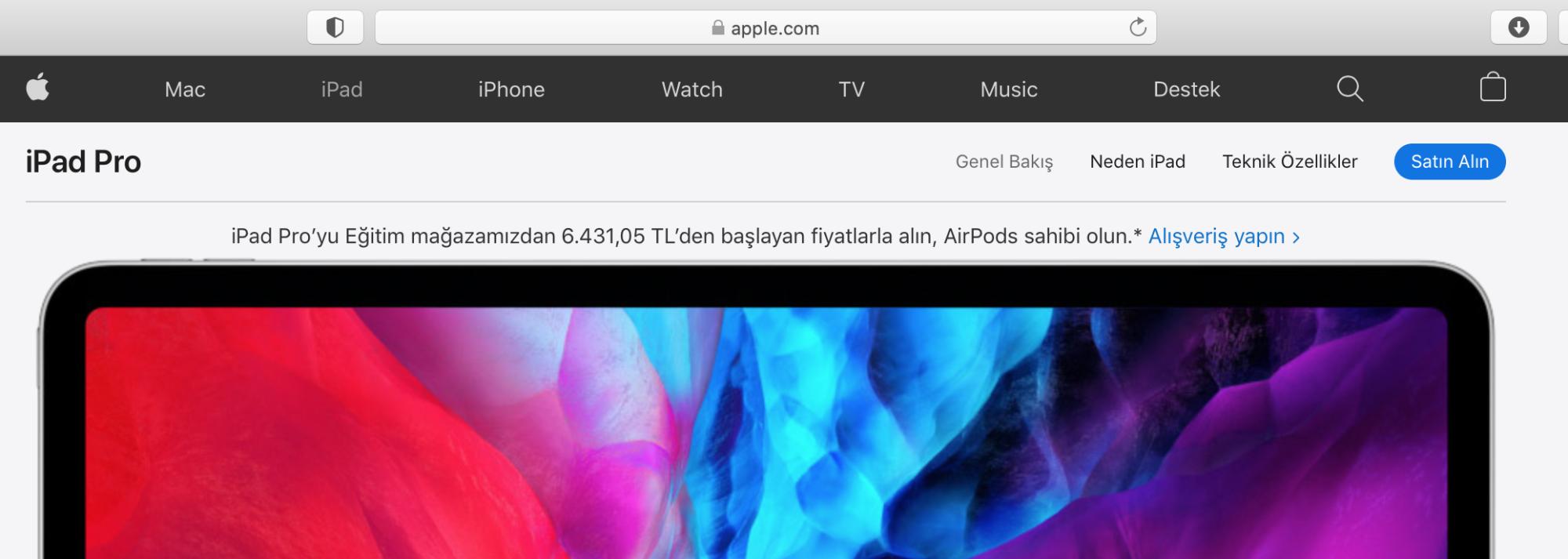Follow the Alışveriş yapın link

(x=1224, y=236)
